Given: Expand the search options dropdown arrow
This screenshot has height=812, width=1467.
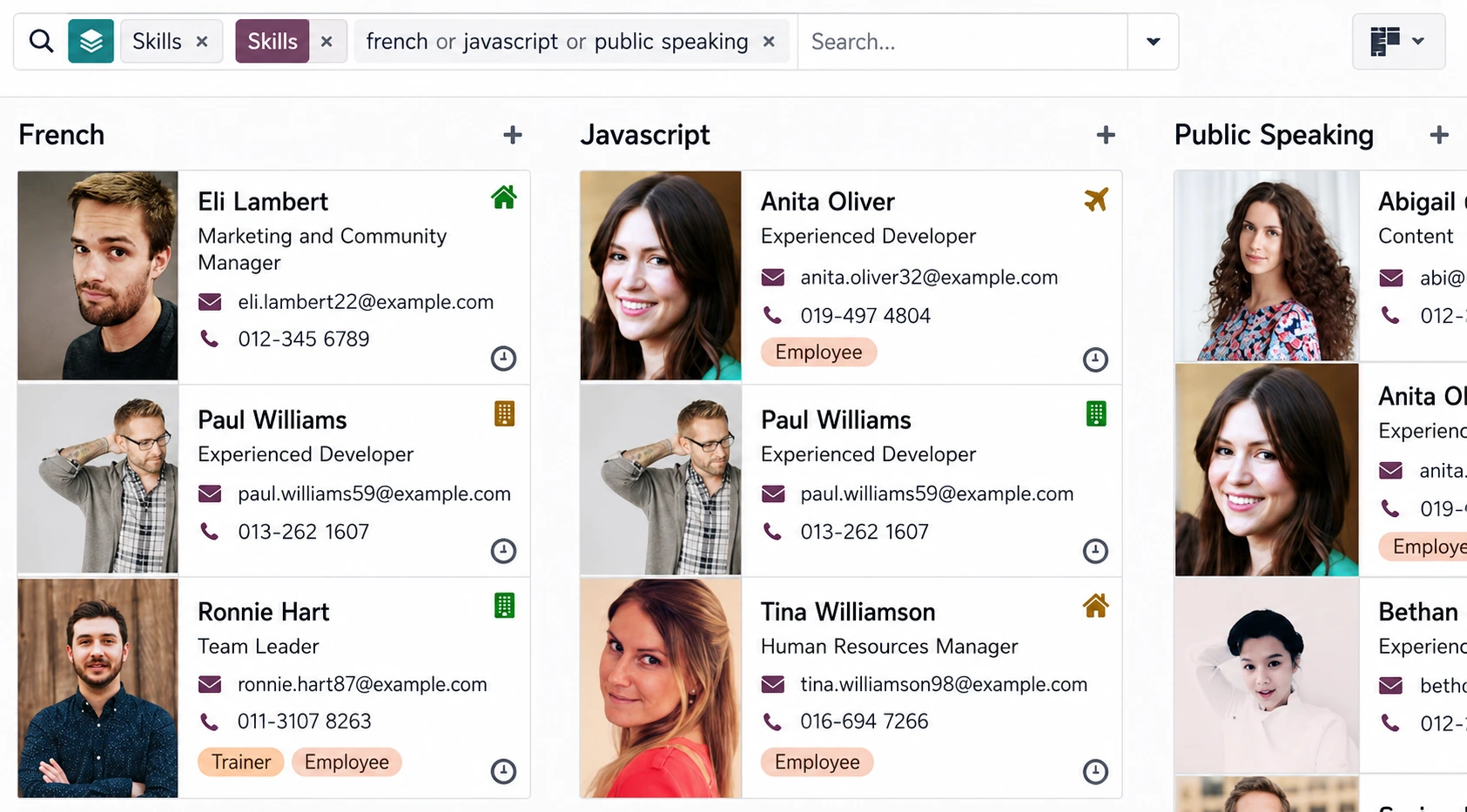Looking at the screenshot, I should (1153, 41).
